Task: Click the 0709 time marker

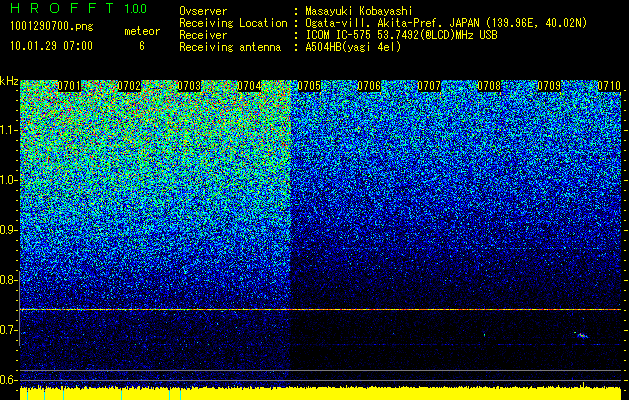Action: [549, 86]
